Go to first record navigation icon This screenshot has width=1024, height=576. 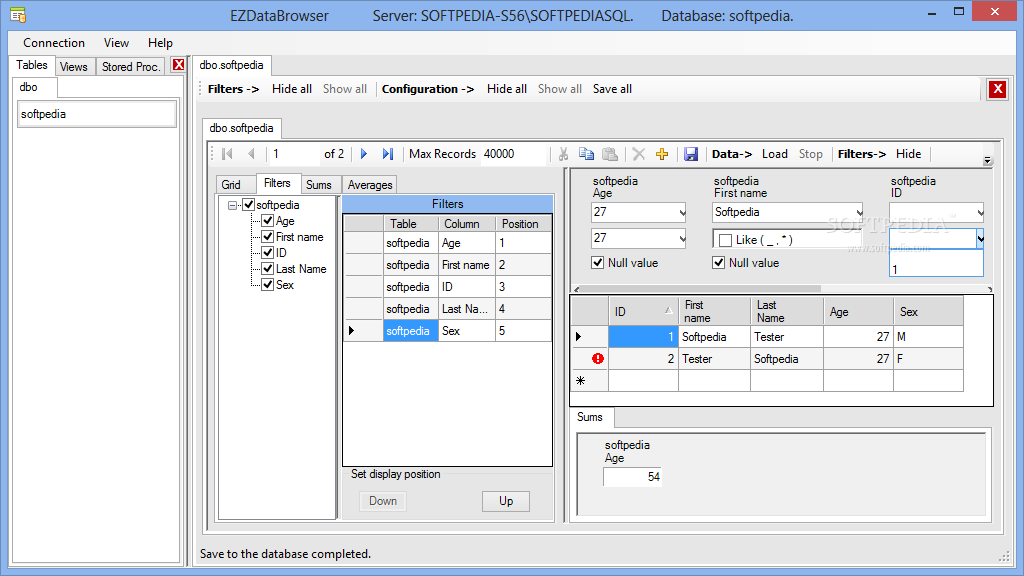pos(227,154)
